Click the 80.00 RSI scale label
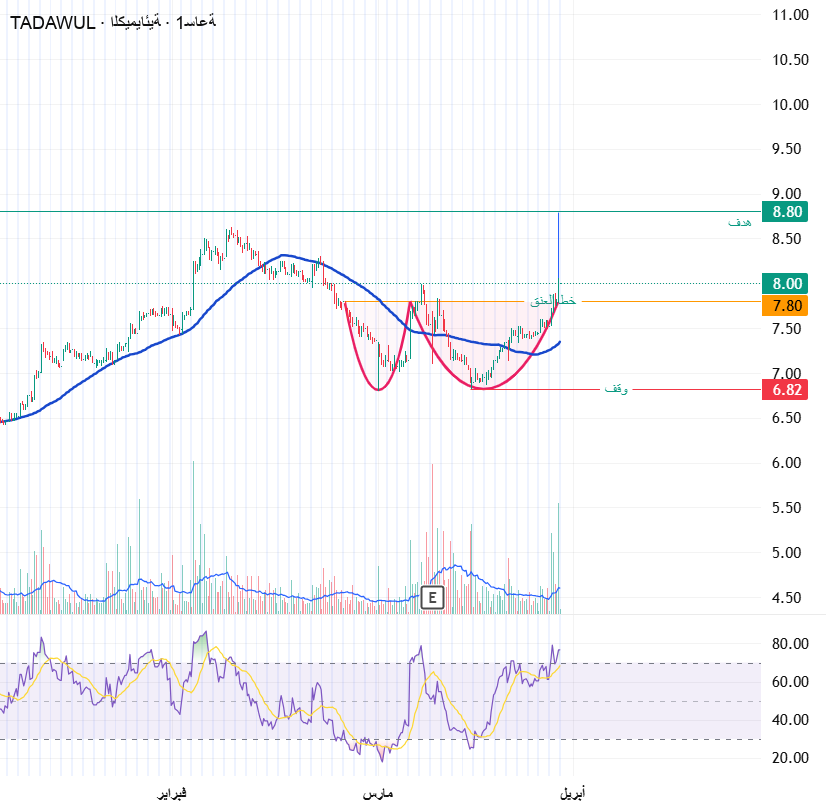Viewport: 826px width, 811px height. (790, 644)
